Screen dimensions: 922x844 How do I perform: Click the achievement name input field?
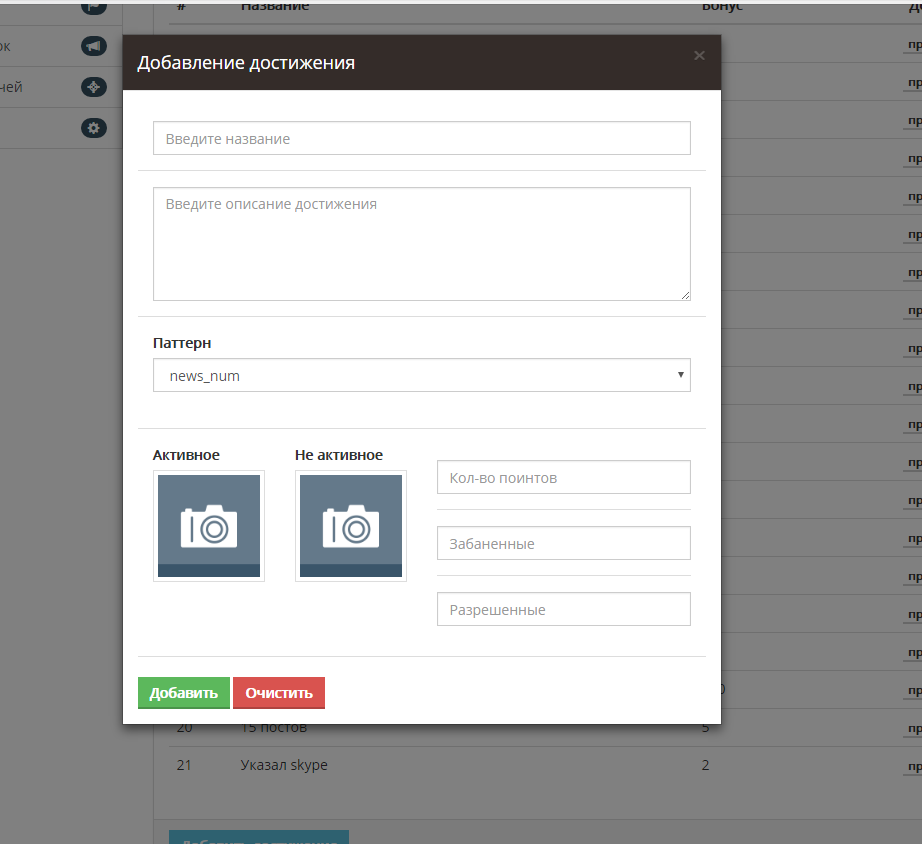coord(422,138)
